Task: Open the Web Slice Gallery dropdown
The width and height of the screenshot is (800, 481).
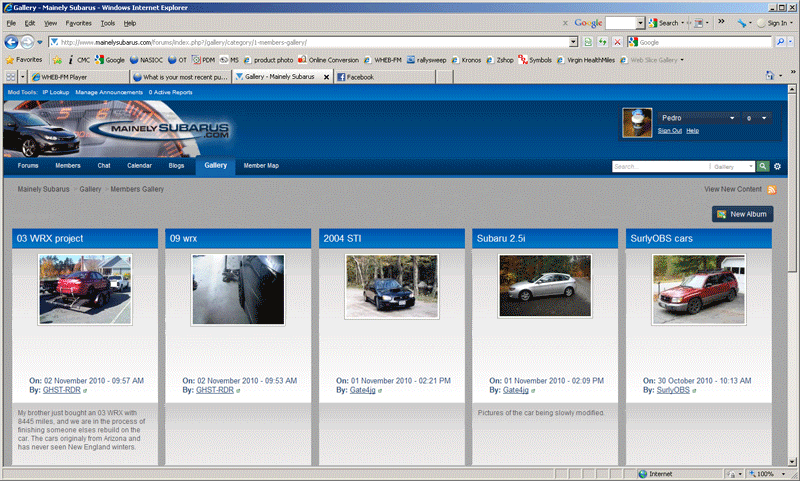Action: click(x=682, y=60)
